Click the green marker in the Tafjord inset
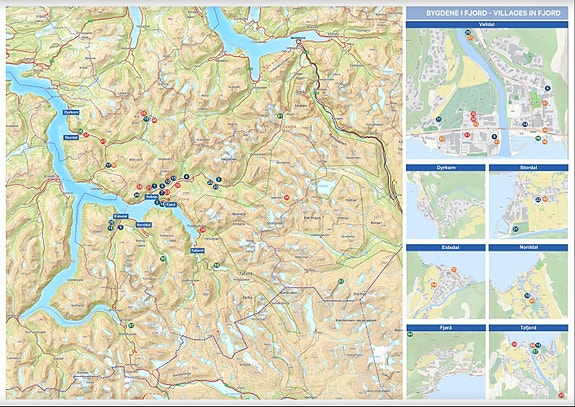This screenshot has height=407, width=575. point(536,351)
